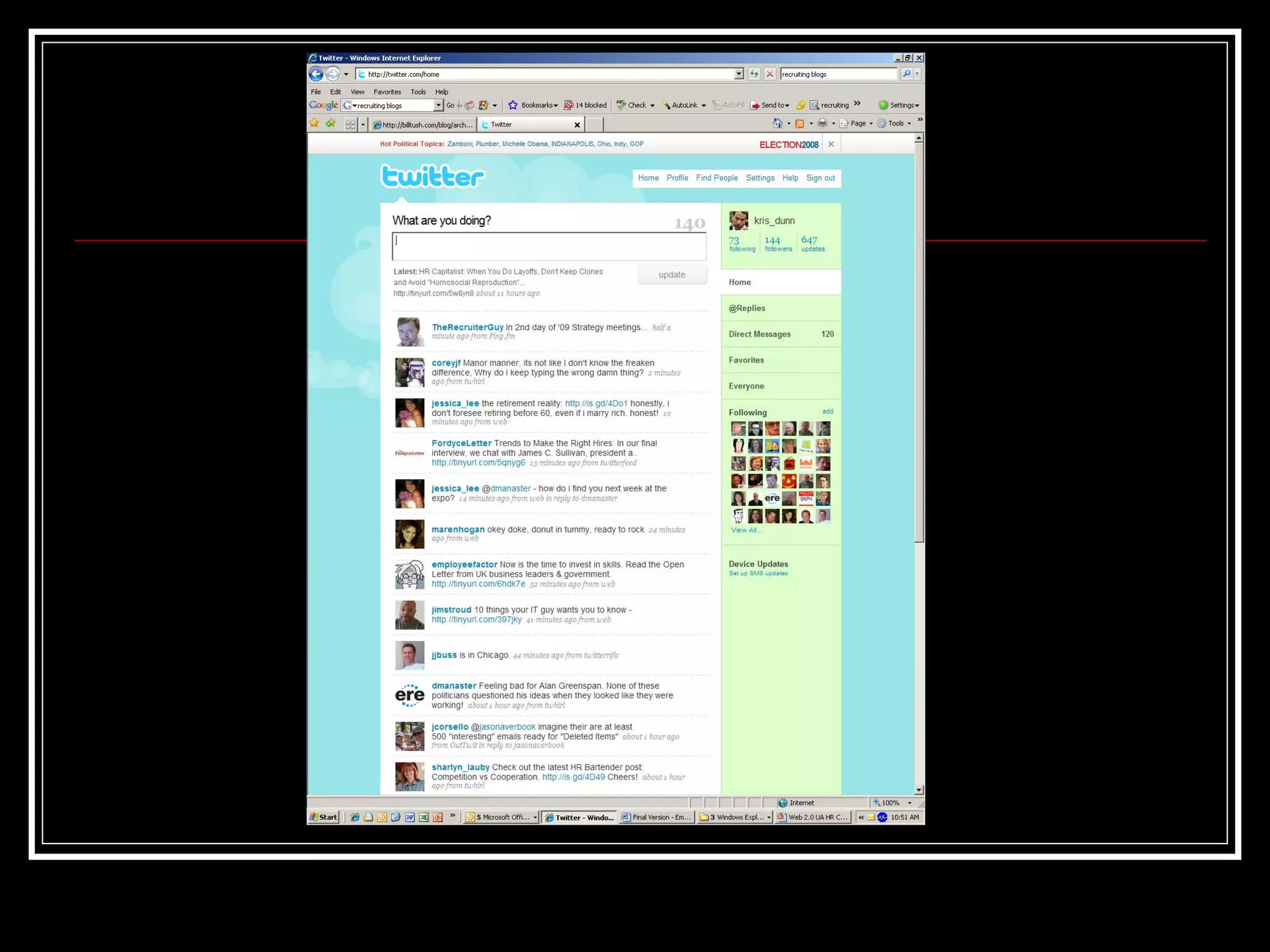Screen dimensions: 1270x952
Task: Click the update button
Action: (x=672, y=275)
